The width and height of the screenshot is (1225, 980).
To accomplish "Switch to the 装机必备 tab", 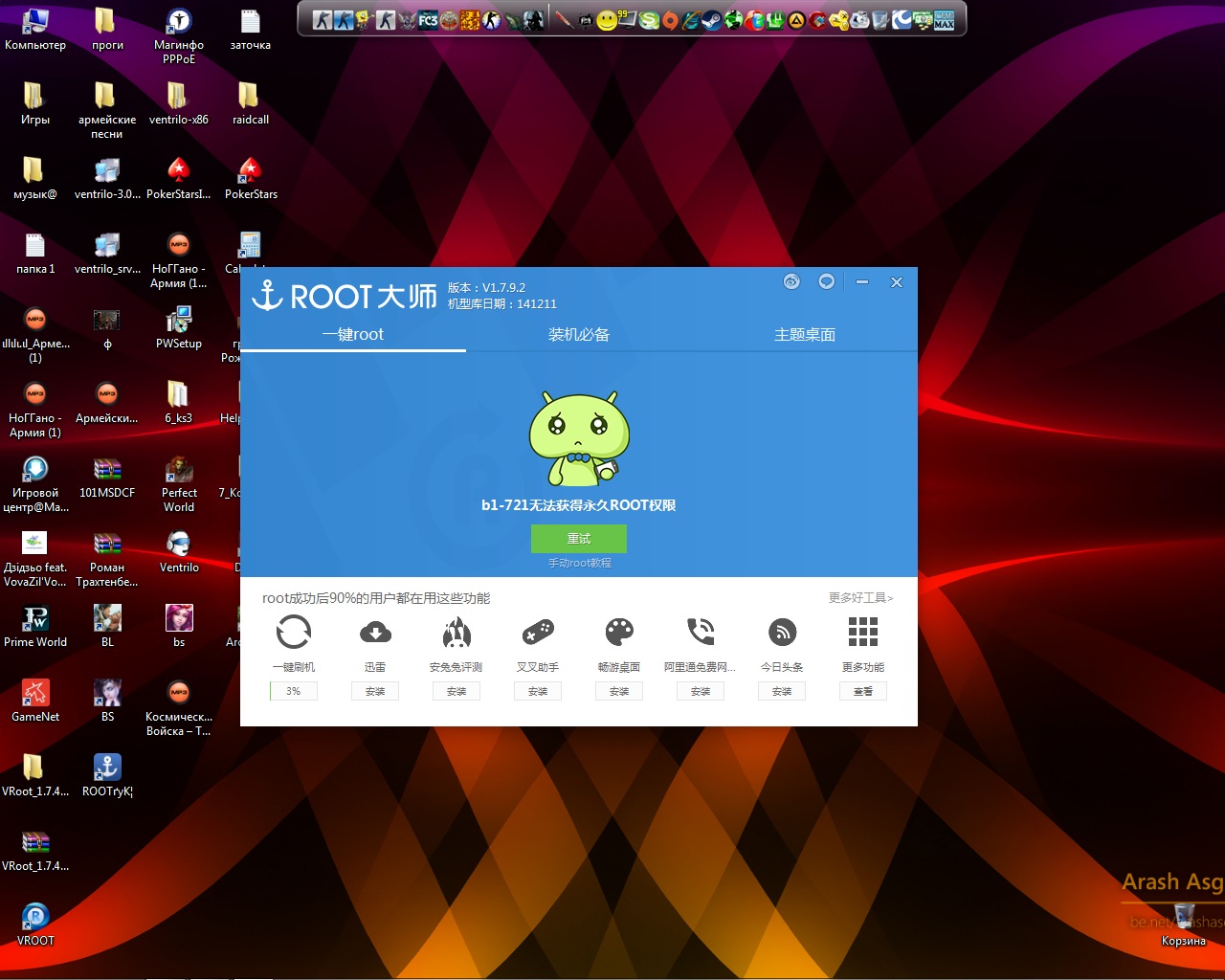I will tap(578, 335).
